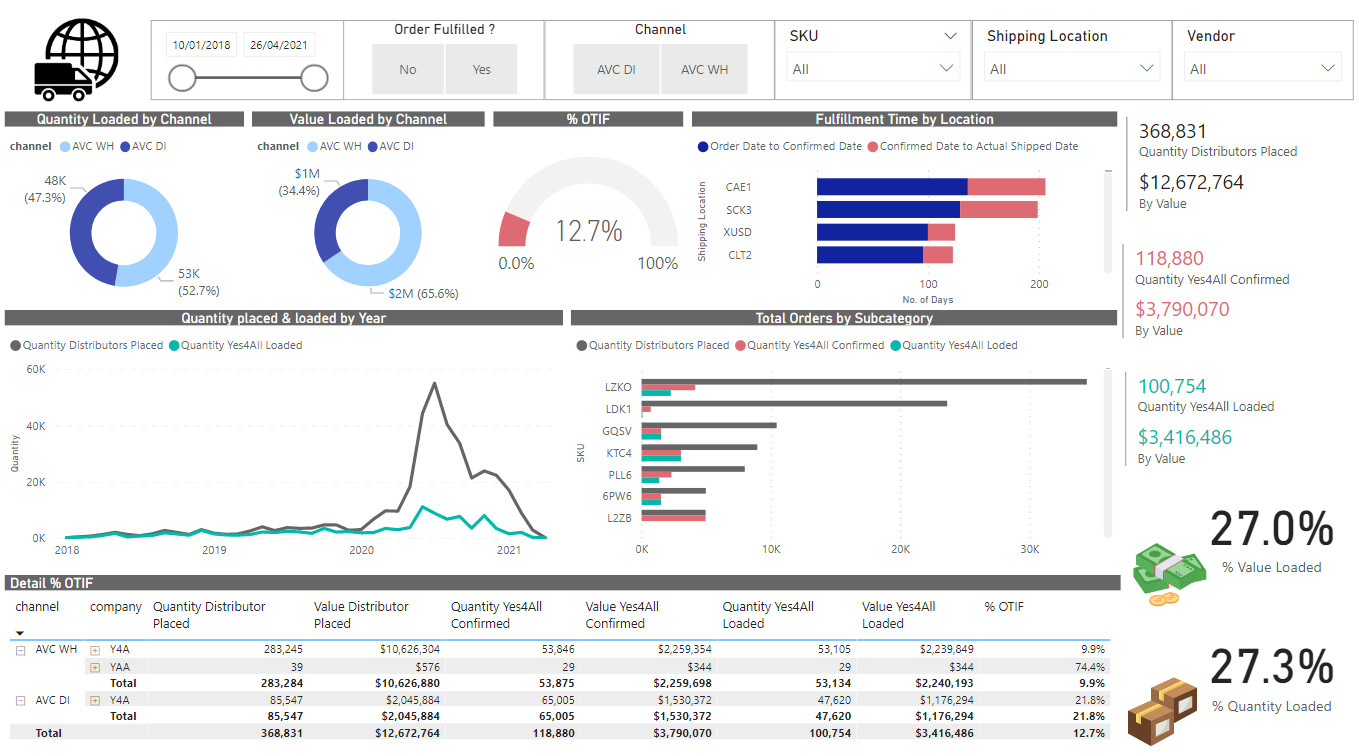Sort by % OTIF column header
Screen dimensions: 1359x756
[1004, 606]
